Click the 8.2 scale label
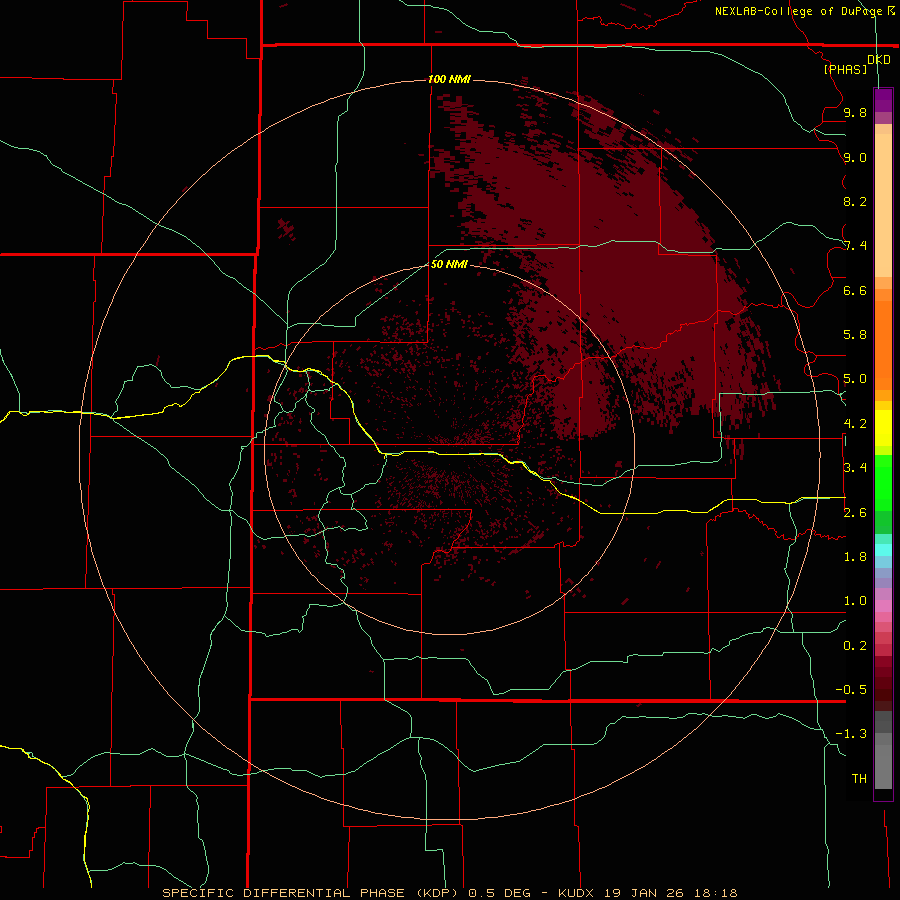The height and width of the screenshot is (900, 900). 855,201
